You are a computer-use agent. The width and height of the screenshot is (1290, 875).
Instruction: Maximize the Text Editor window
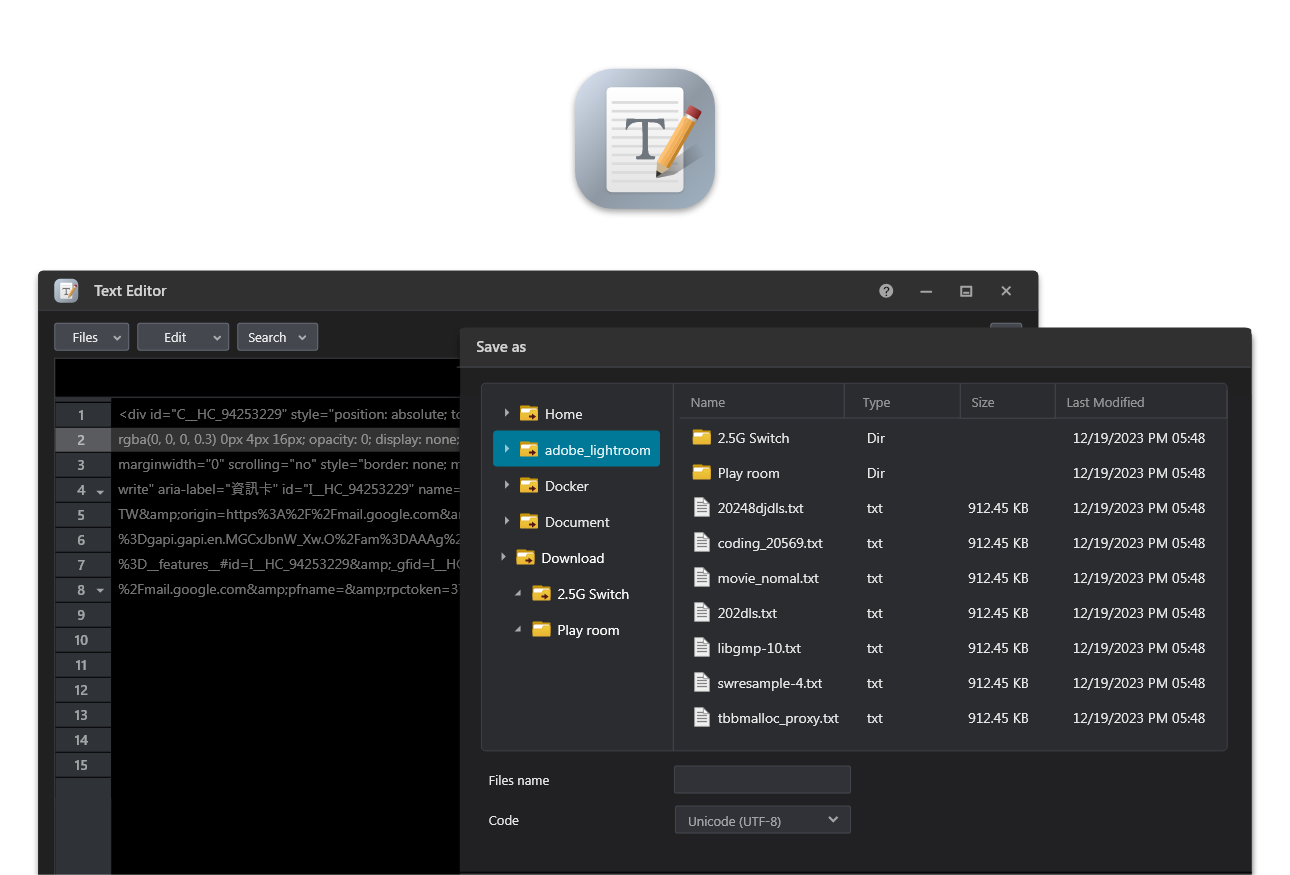pos(966,291)
